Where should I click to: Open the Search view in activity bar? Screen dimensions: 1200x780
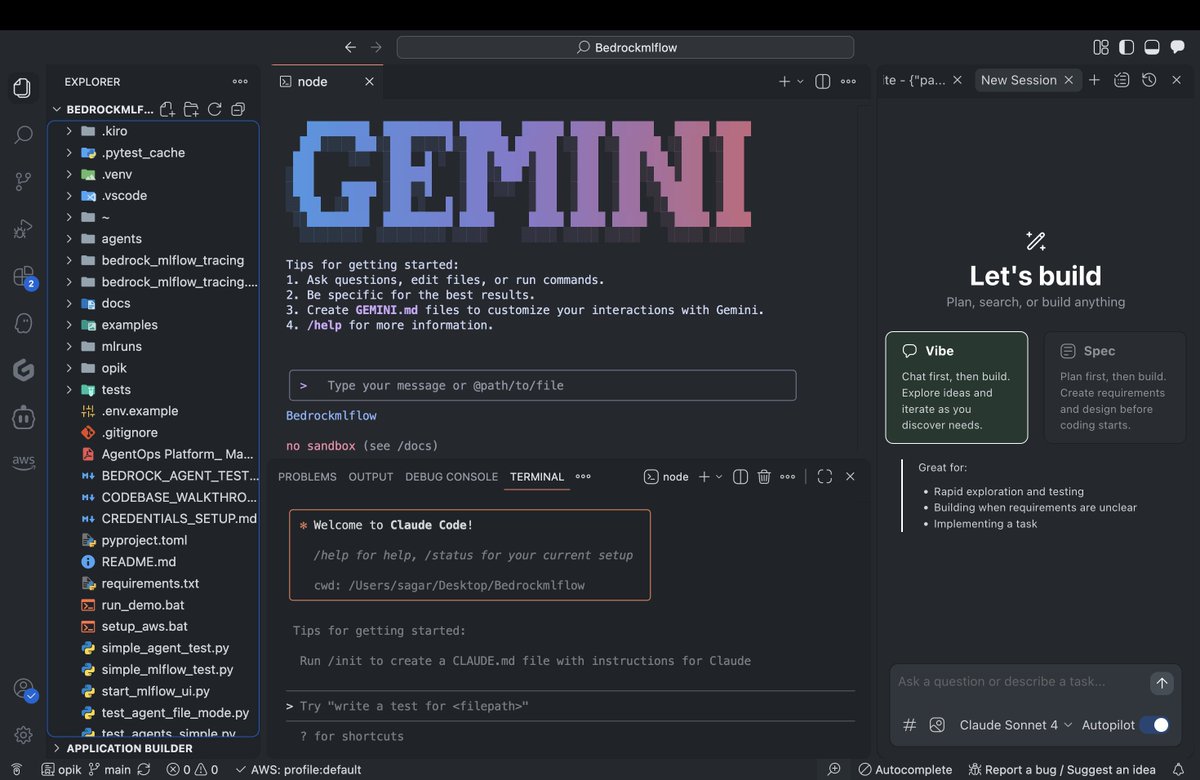click(23, 134)
